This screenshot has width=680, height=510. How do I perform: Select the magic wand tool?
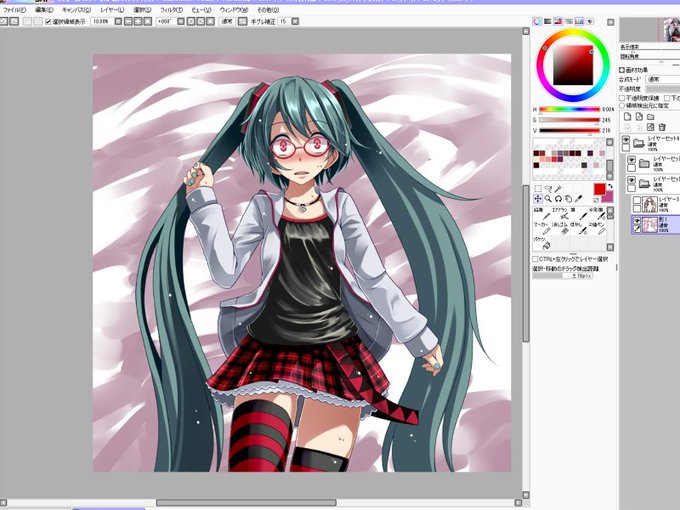pyautogui.click(x=558, y=189)
